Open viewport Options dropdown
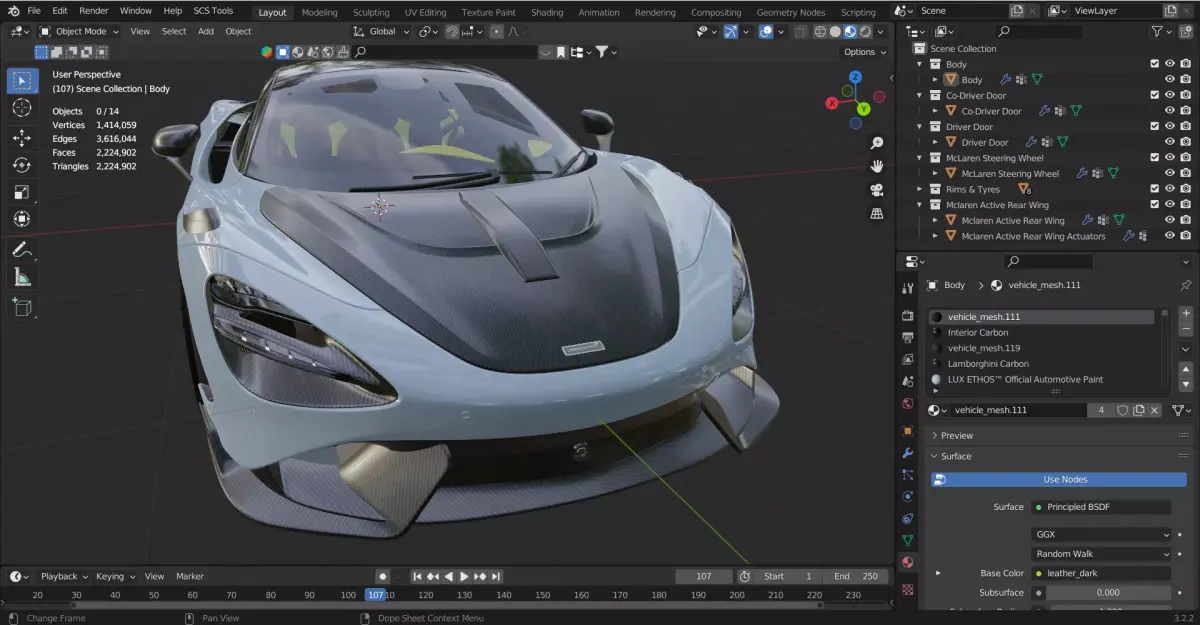Screen dimensions: 1200x625 coord(865,52)
